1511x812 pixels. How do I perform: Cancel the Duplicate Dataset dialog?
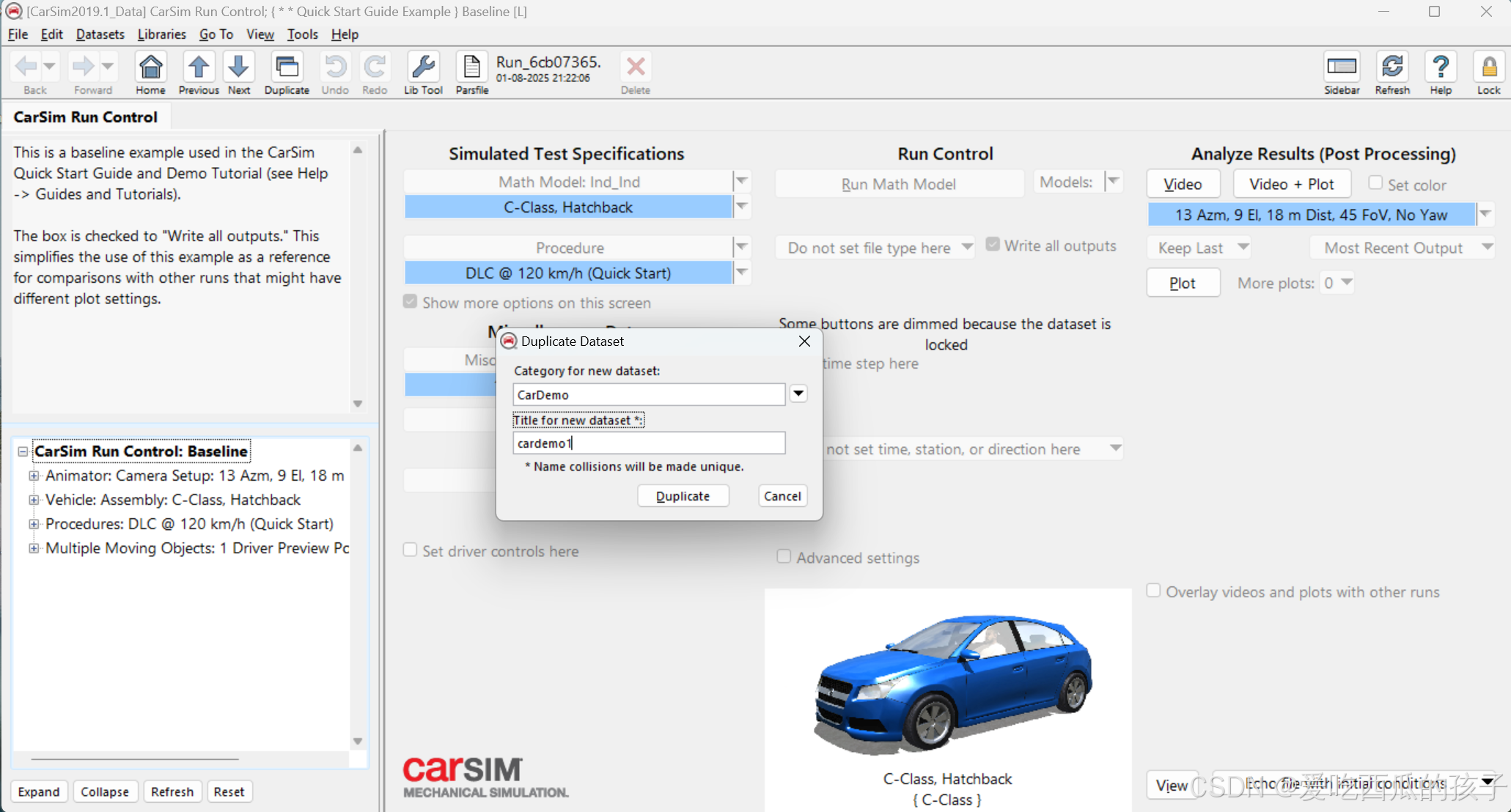(782, 496)
